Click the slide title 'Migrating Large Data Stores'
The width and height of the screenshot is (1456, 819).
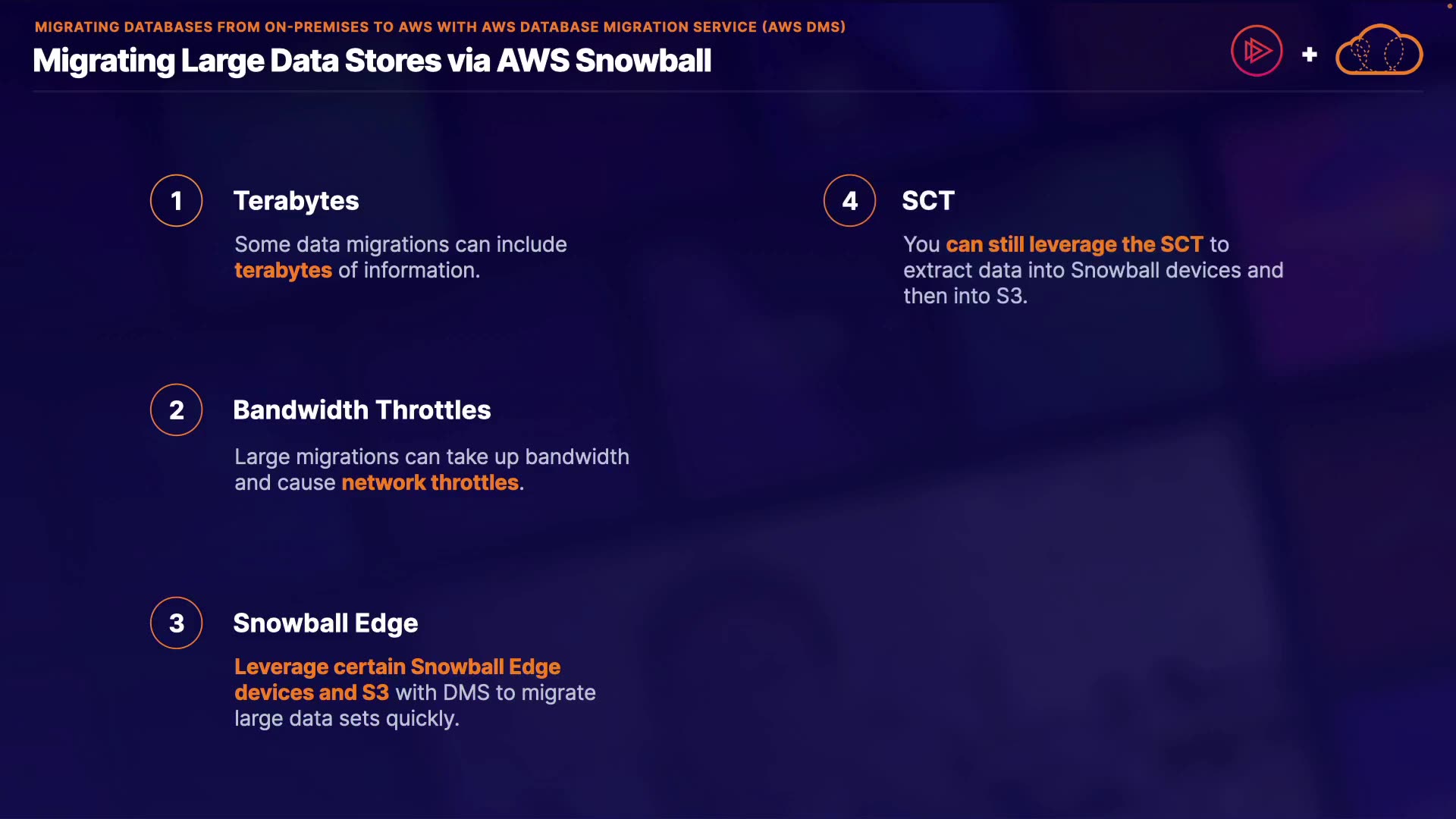pyautogui.click(x=372, y=61)
